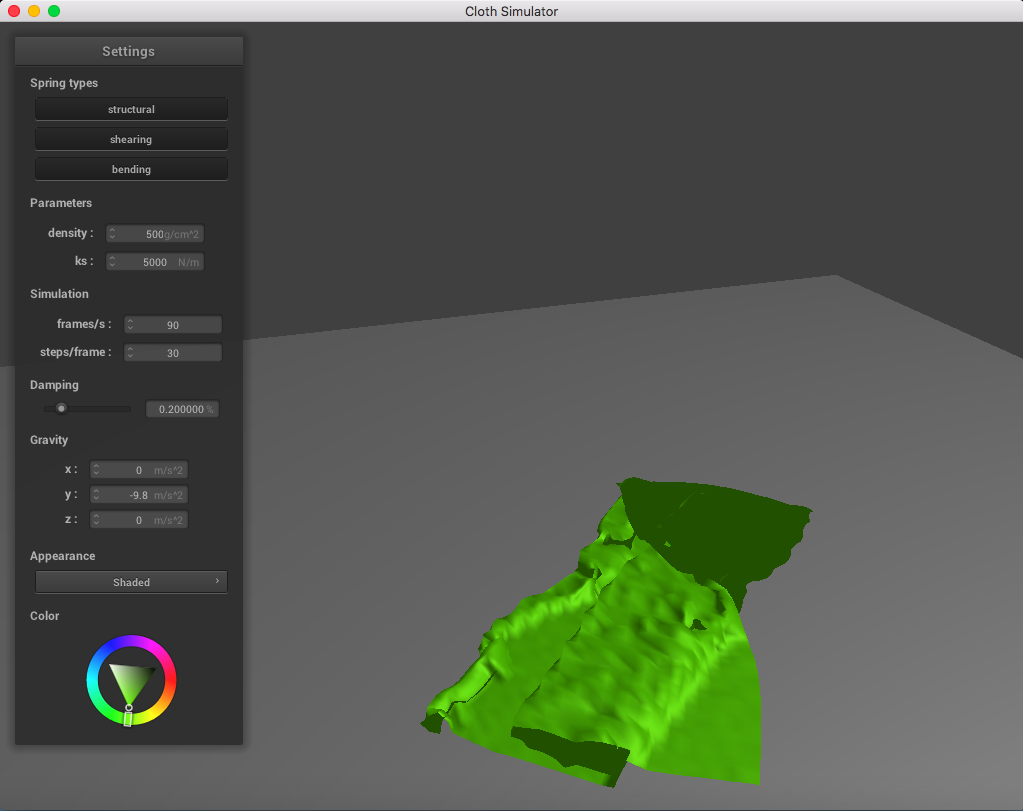This screenshot has height=811, width=1023.
Task: Click the Damping slider handle
Action: (x=61, y=408)
